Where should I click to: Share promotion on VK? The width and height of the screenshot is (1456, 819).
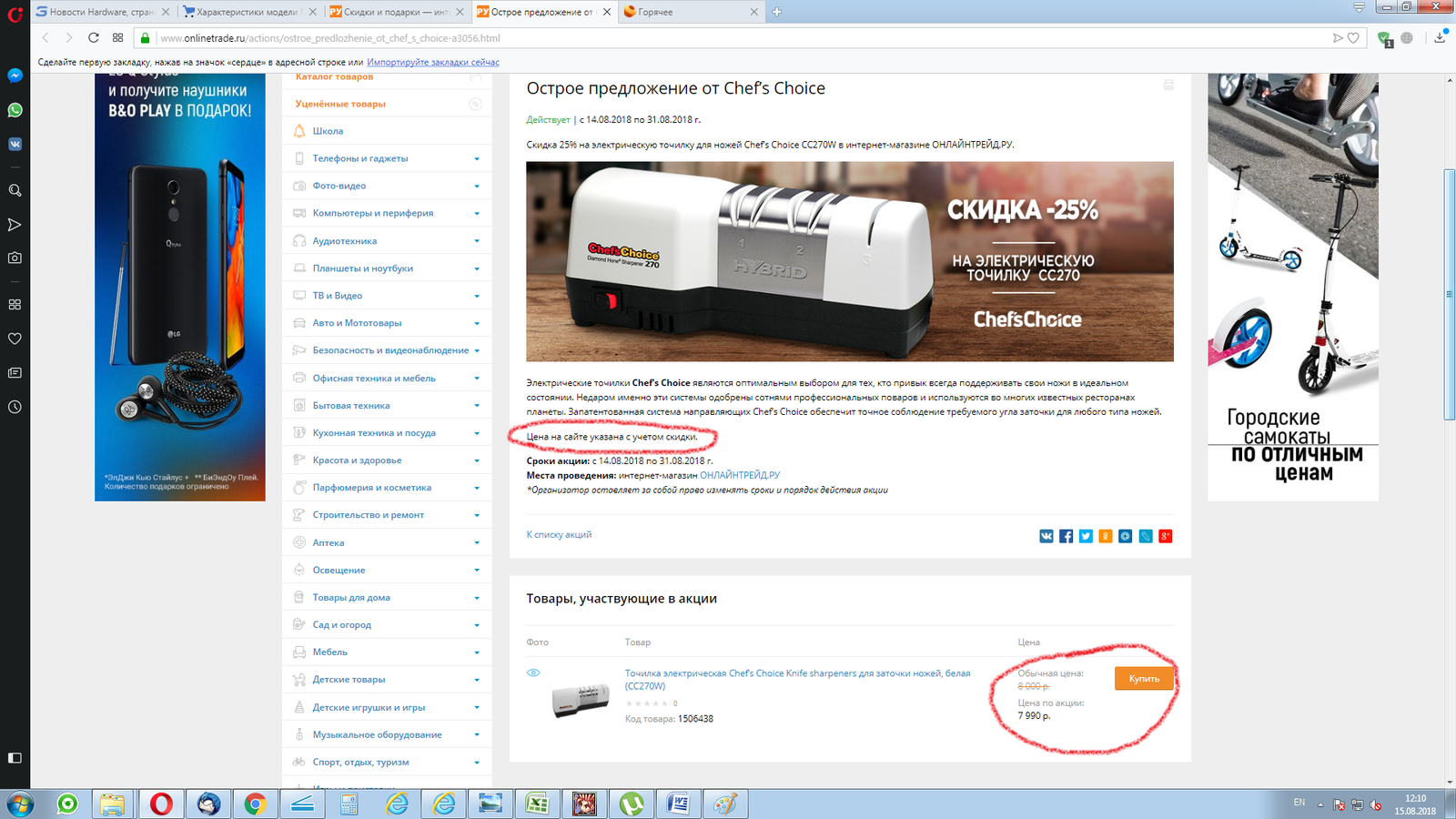[x=1046, y=536]
